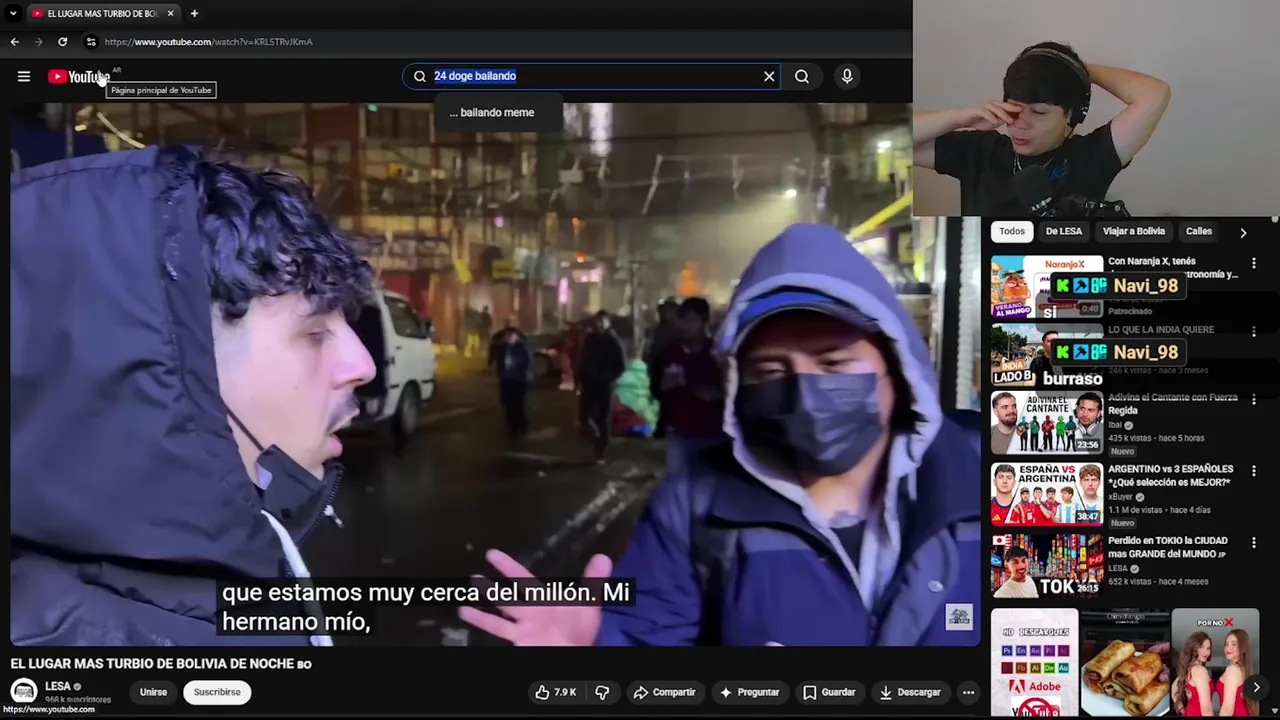Select the Calles filter chip
The height and width of the screenshot is (720, 1280).
point(1199,231)
